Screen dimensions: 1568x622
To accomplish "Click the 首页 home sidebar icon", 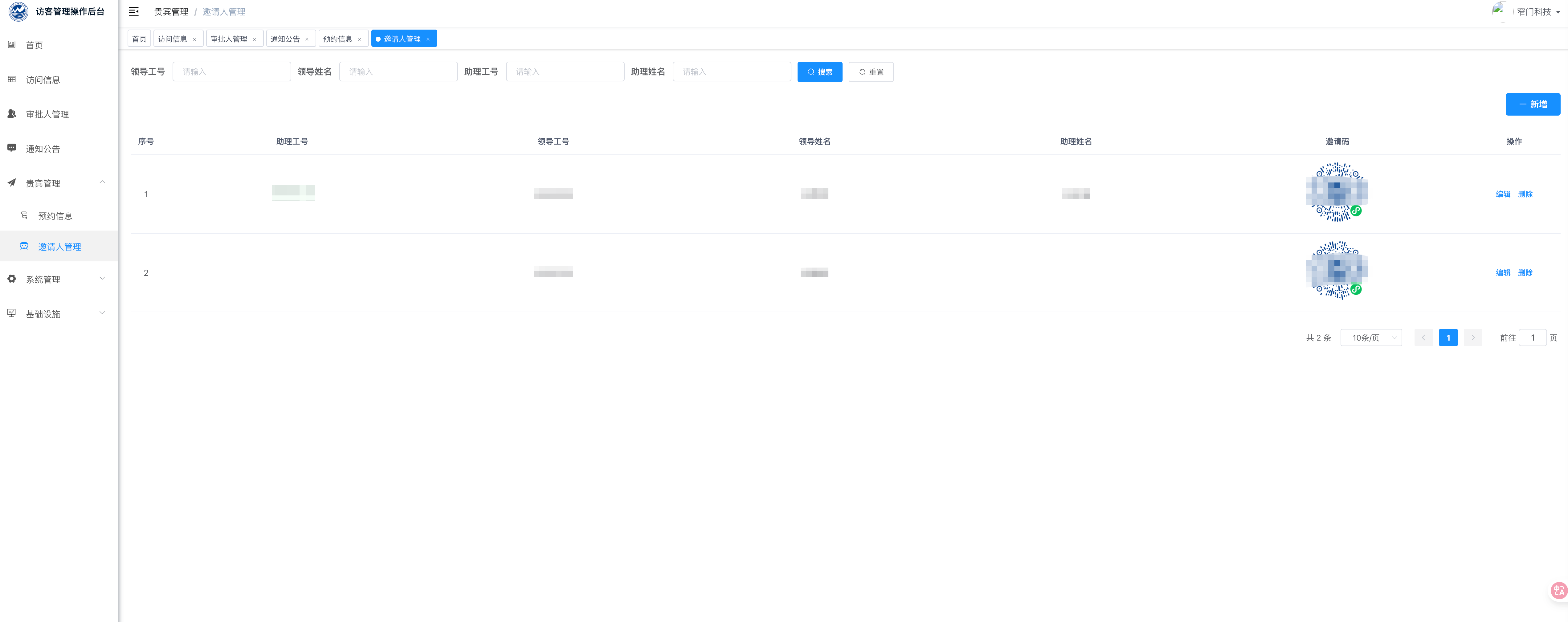I will point(12,44).
